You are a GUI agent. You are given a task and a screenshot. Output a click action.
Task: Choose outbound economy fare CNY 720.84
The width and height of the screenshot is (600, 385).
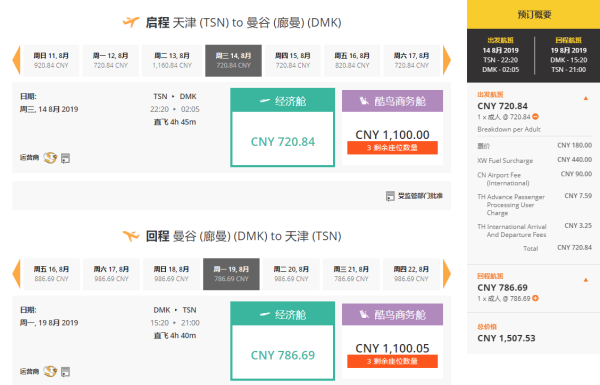(283, 139)
